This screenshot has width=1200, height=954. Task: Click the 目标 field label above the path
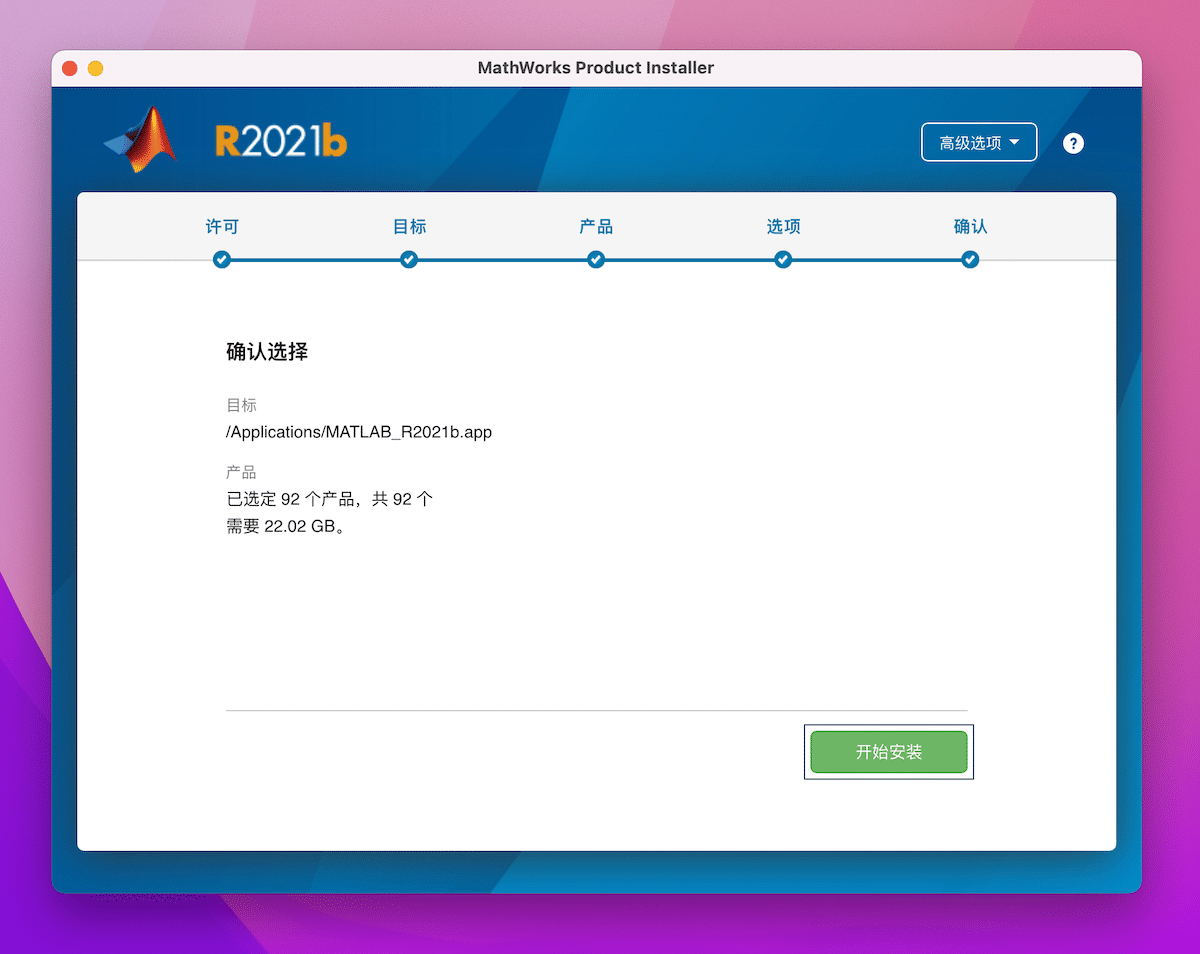[x=241, y=405]
